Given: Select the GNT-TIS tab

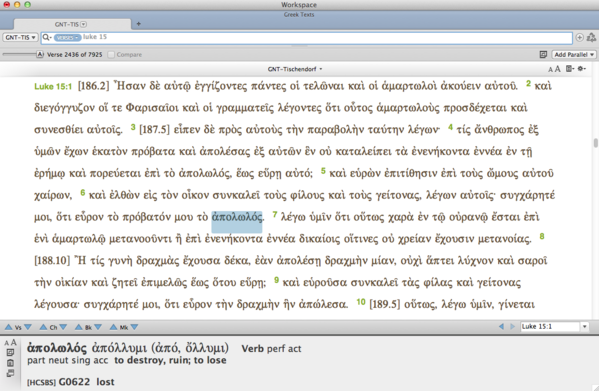Looking at the screenshot, I should [x=71, y=24].
